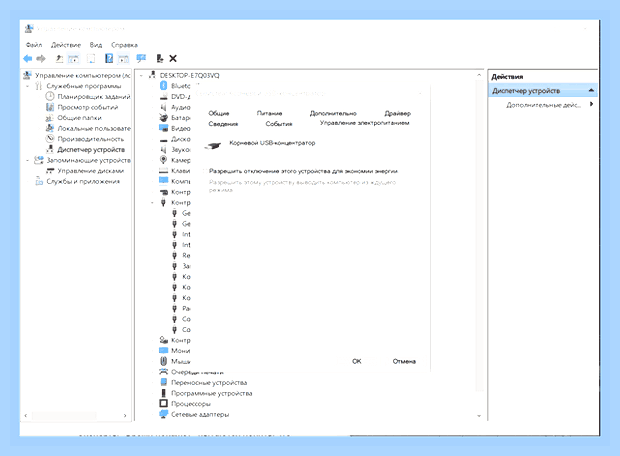This screenshot has height=456, width=620.
Task: Click the Процессоры category icon
Action: 163,403
